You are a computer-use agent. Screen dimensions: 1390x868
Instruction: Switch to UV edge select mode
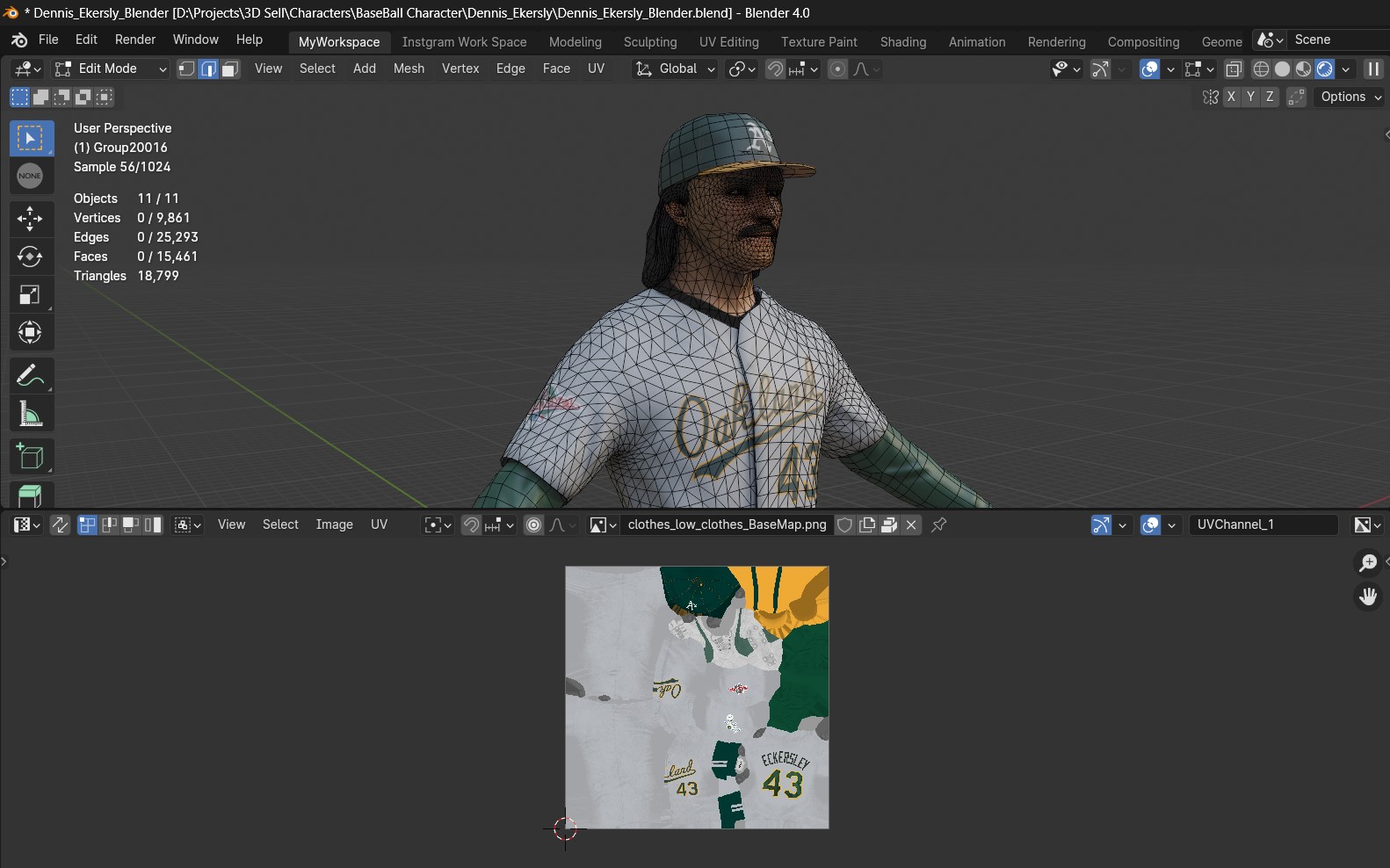coord(109,524)
